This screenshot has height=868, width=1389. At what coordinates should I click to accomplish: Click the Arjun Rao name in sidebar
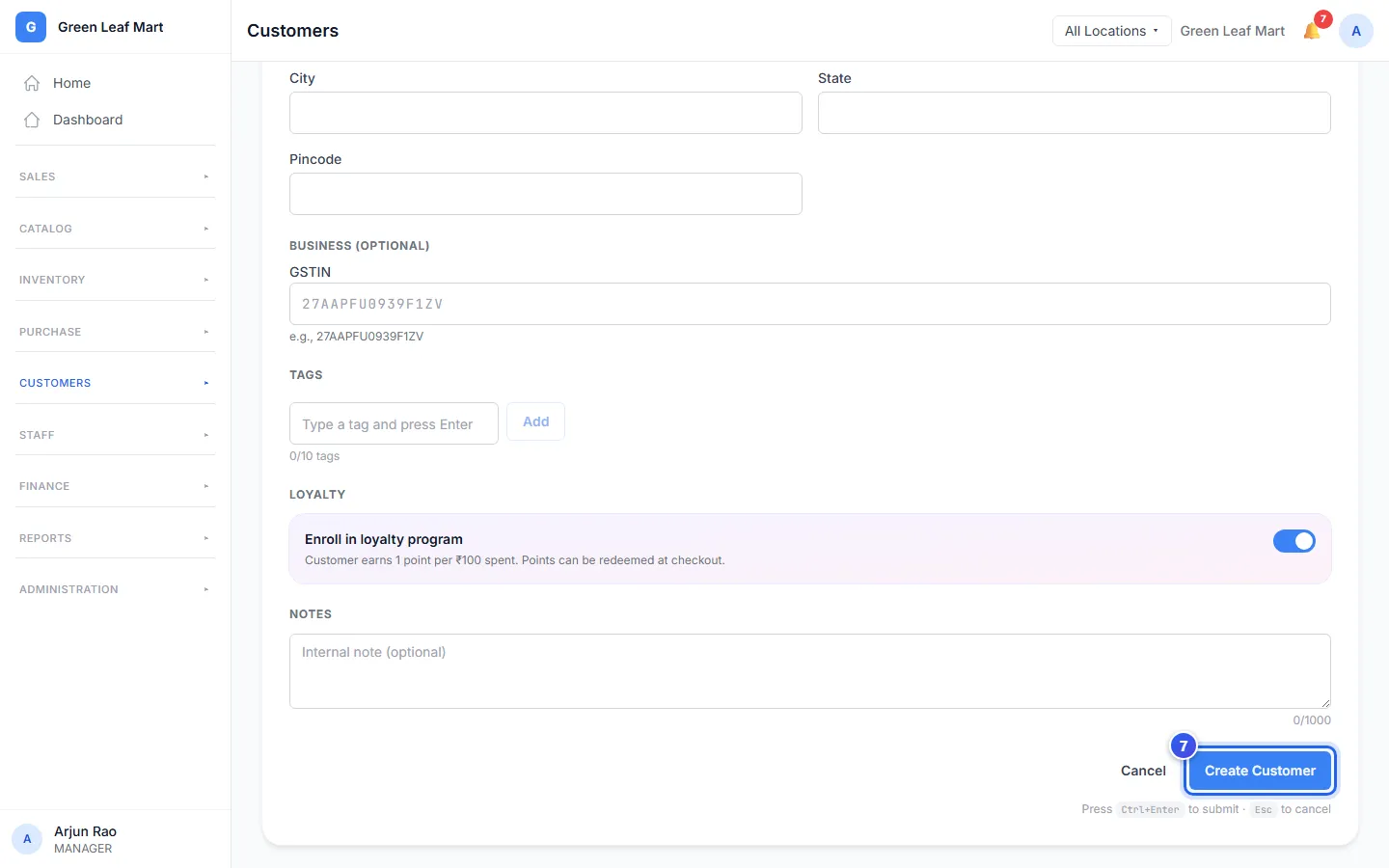(x=85, y=831)
